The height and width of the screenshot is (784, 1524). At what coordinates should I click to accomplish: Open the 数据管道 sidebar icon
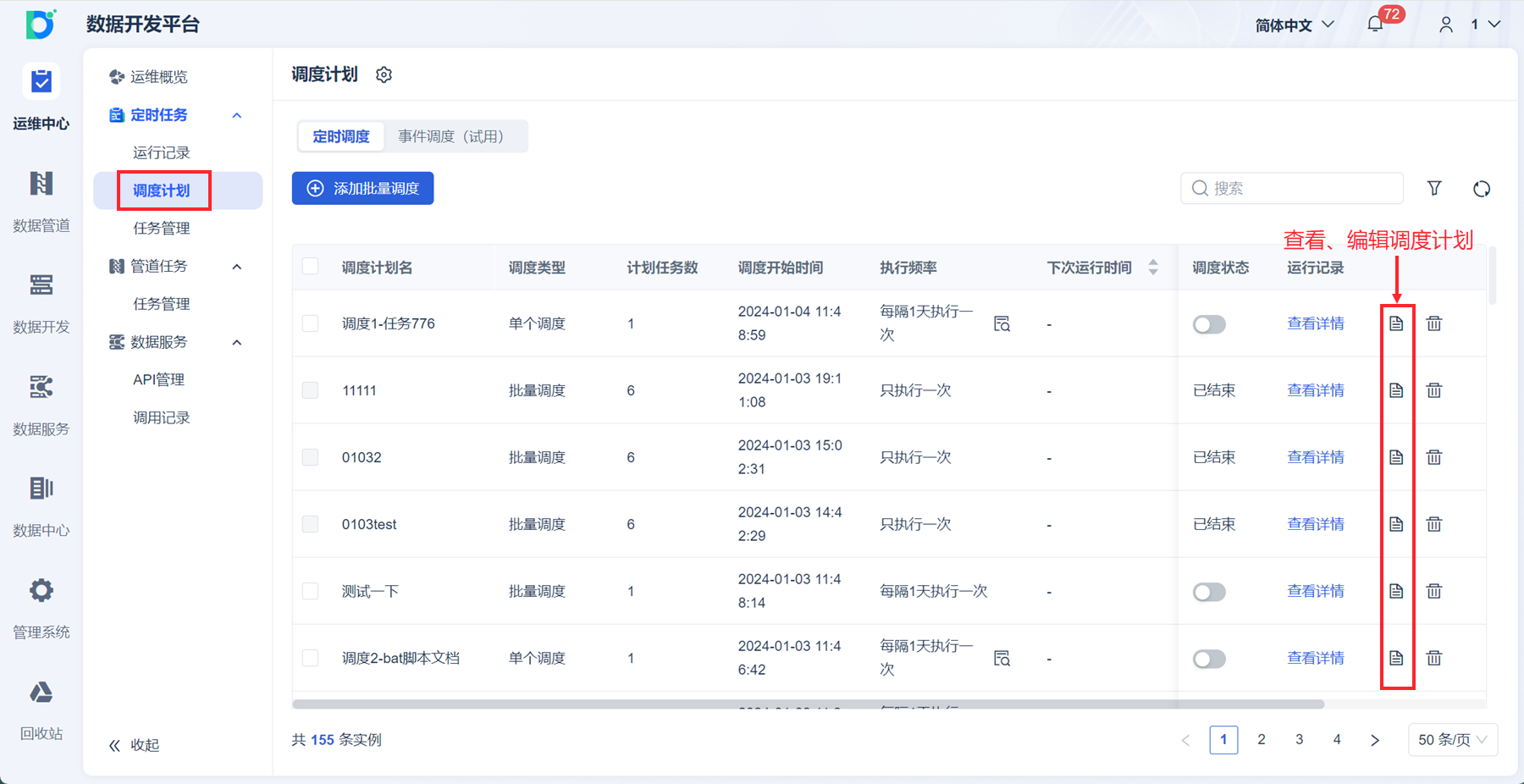point(41,184)
